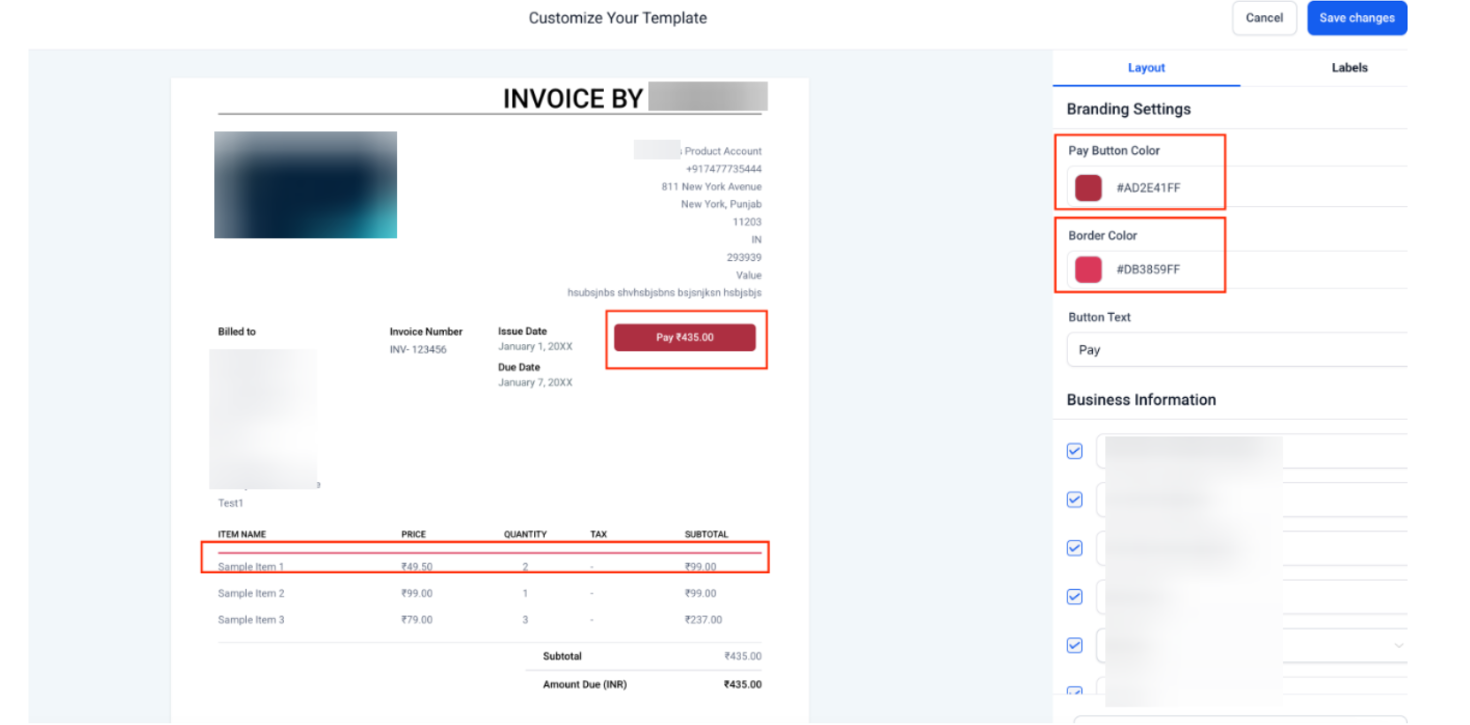Select the Layout tab
The height and width of the screenshot is (725, 1470).
[x=1146, y=68]
